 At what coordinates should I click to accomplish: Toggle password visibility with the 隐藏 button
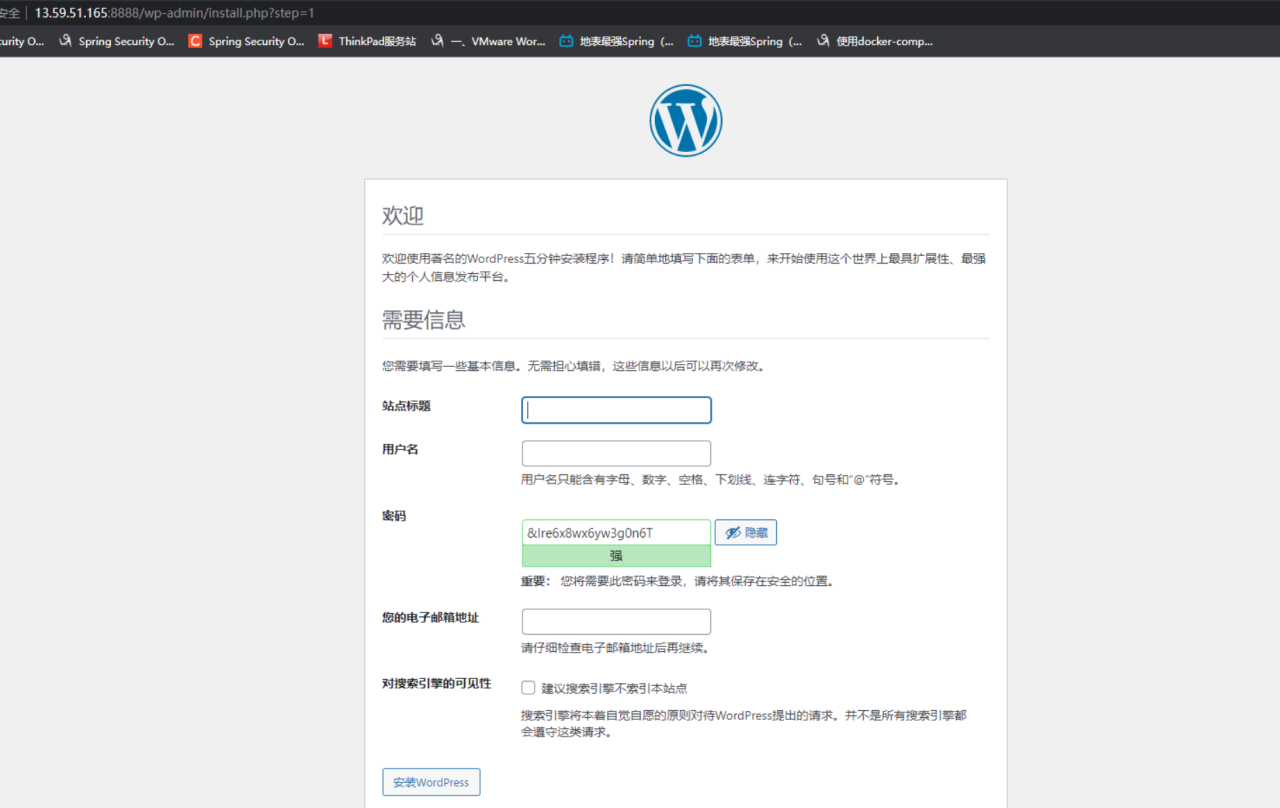click(745, 532)
